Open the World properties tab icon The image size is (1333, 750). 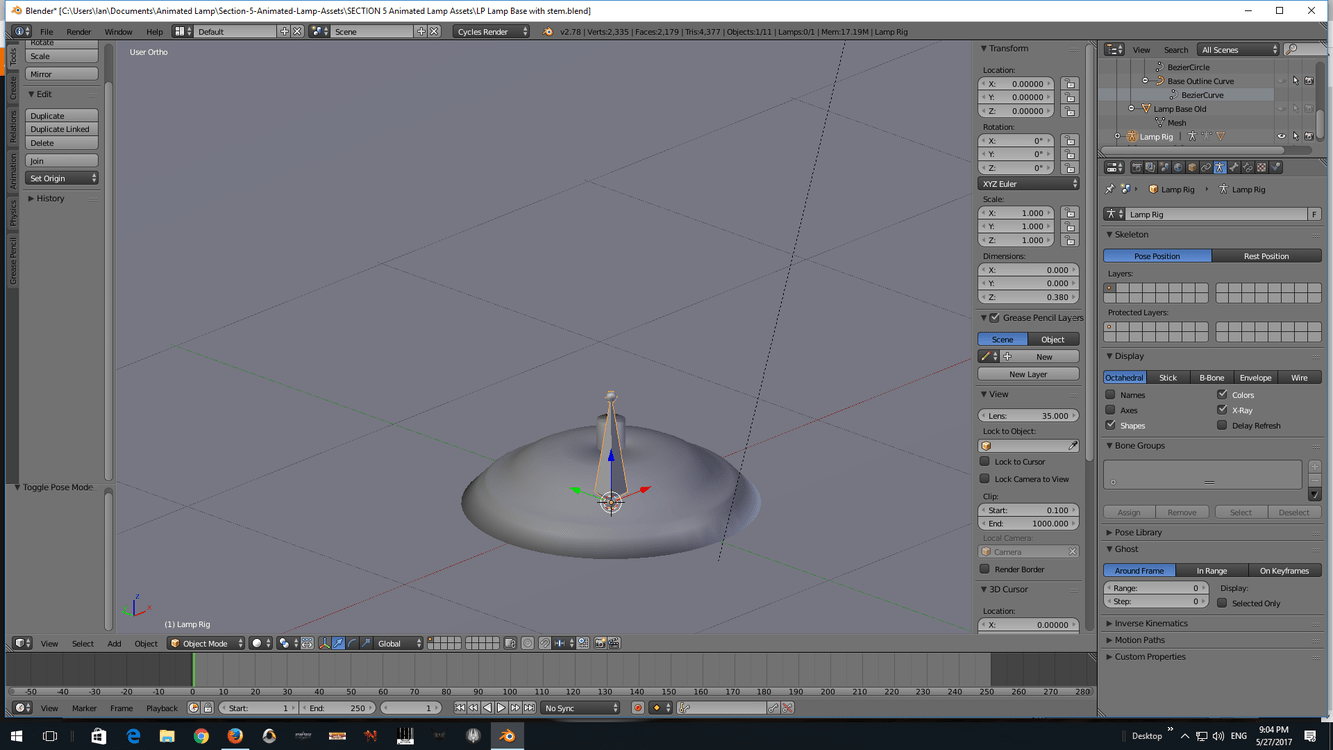pyautogui.click(x=1178, y=168)
